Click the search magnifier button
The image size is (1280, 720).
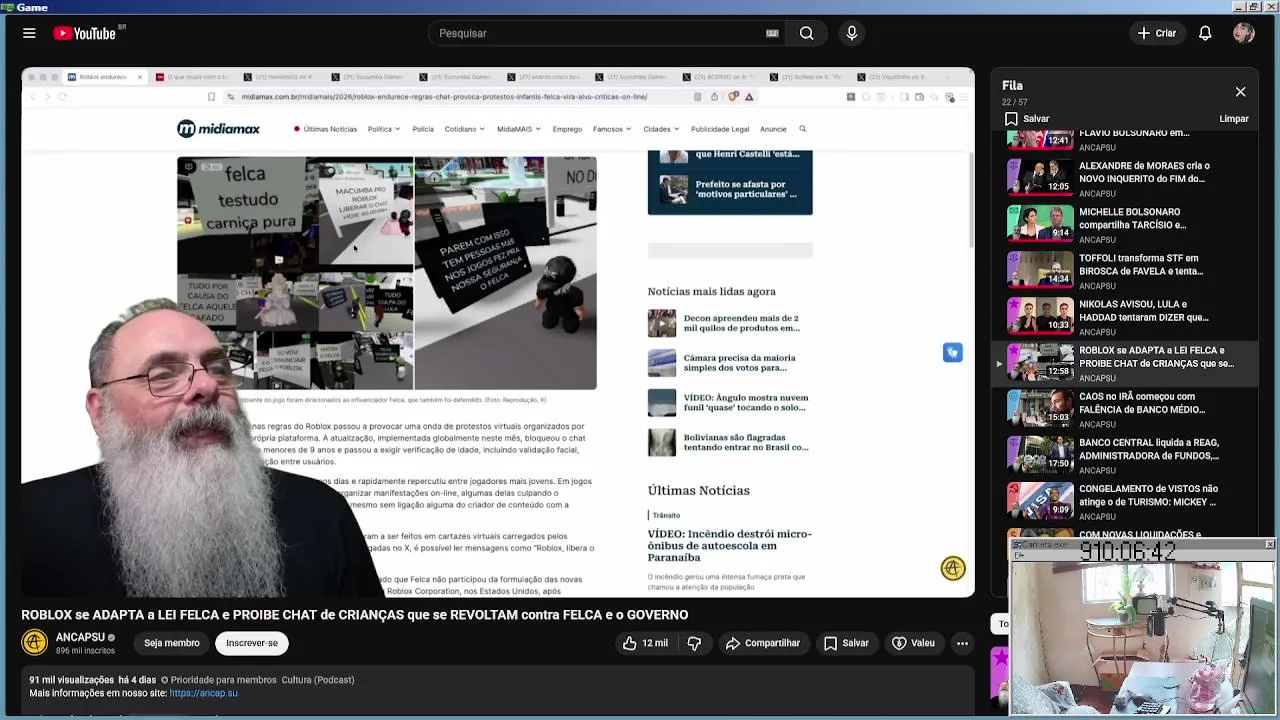806,33
